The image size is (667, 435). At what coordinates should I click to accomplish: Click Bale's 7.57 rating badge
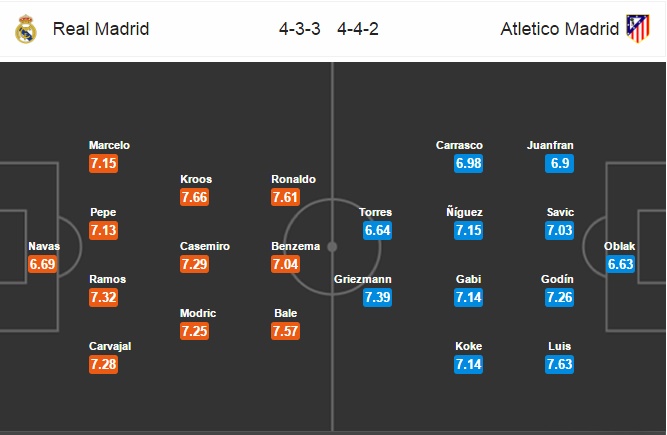[285, 331]
